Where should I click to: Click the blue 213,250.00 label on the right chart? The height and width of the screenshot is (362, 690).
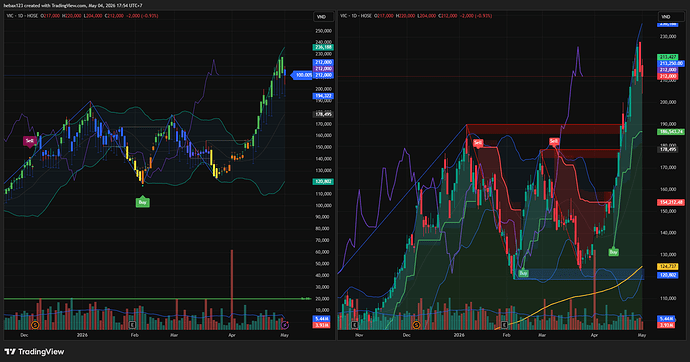tap(671, 64)
